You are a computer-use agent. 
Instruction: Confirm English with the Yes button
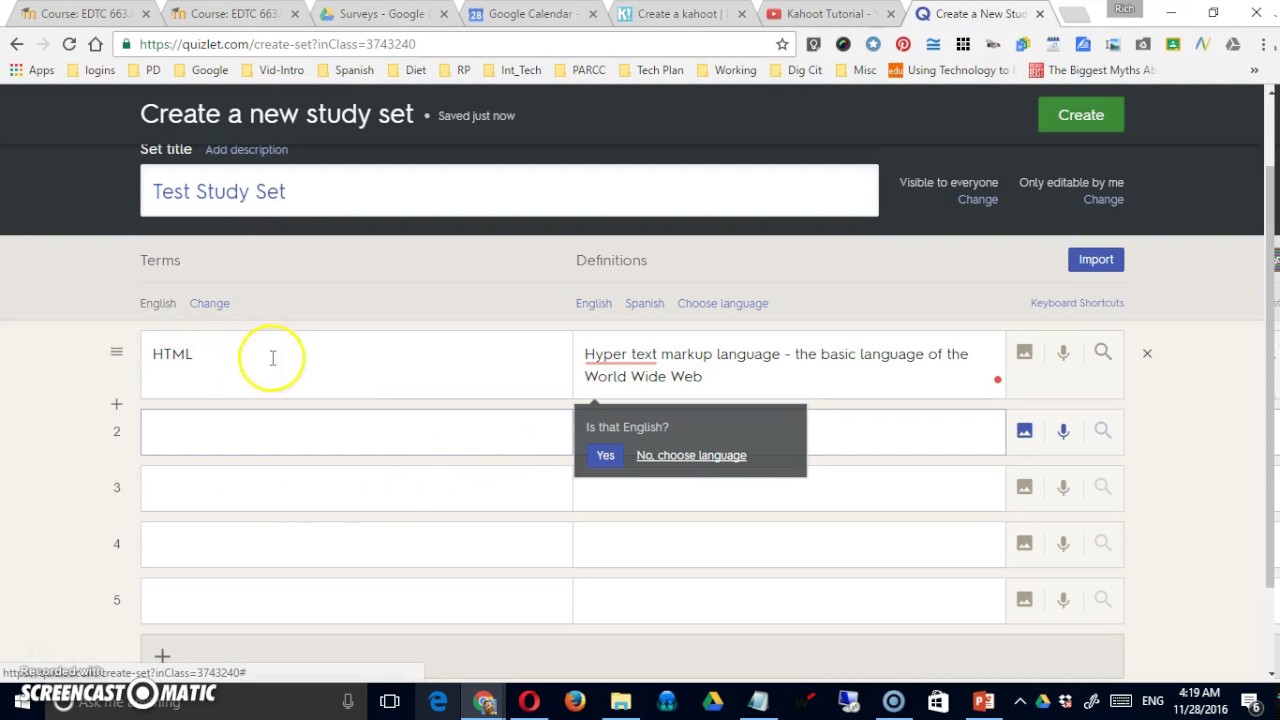click(605, 455)
